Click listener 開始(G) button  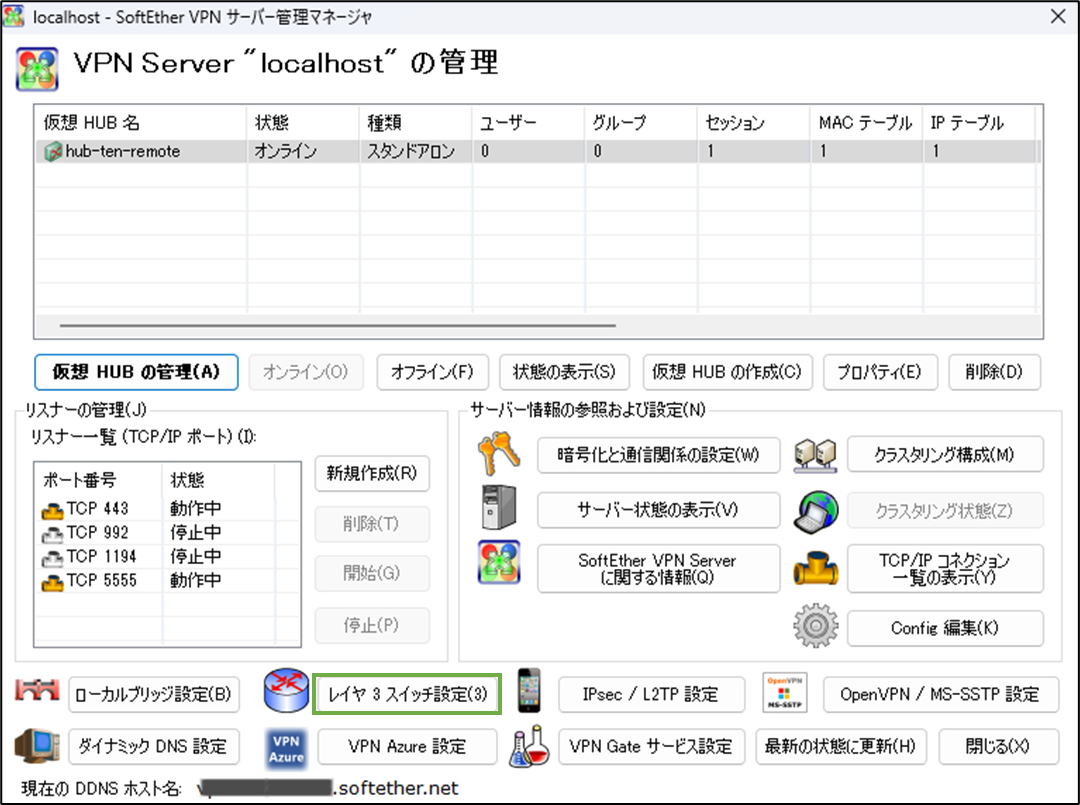click(372, 573)
